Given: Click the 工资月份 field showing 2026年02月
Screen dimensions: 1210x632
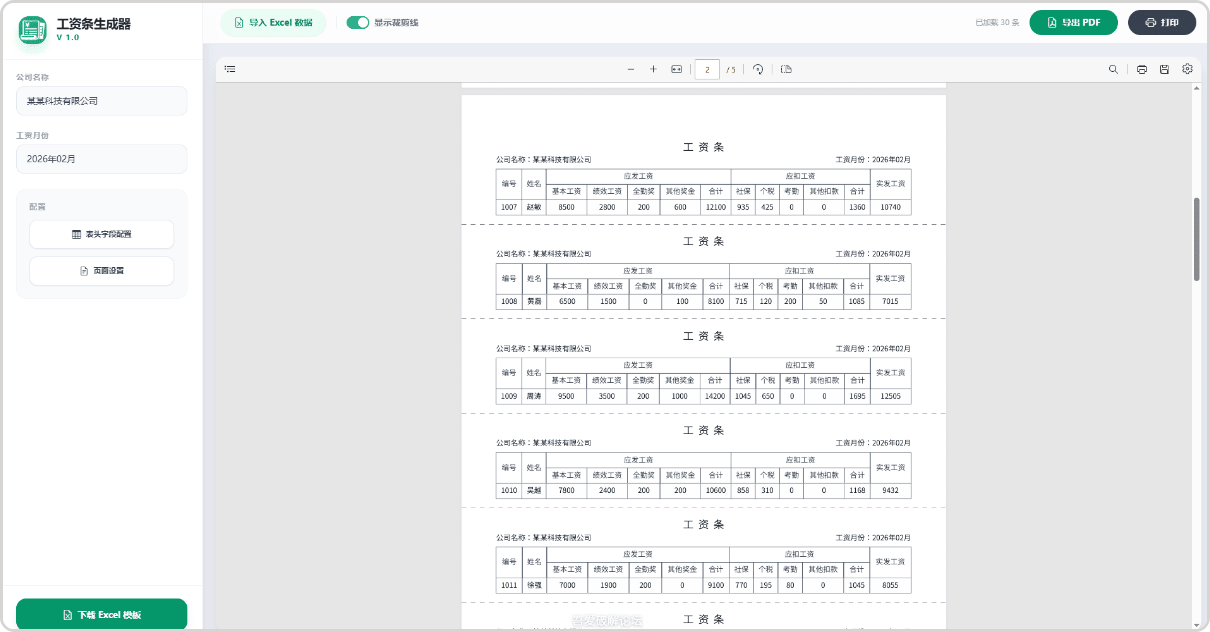Looking at the screenshot, I should coord(101,159).
